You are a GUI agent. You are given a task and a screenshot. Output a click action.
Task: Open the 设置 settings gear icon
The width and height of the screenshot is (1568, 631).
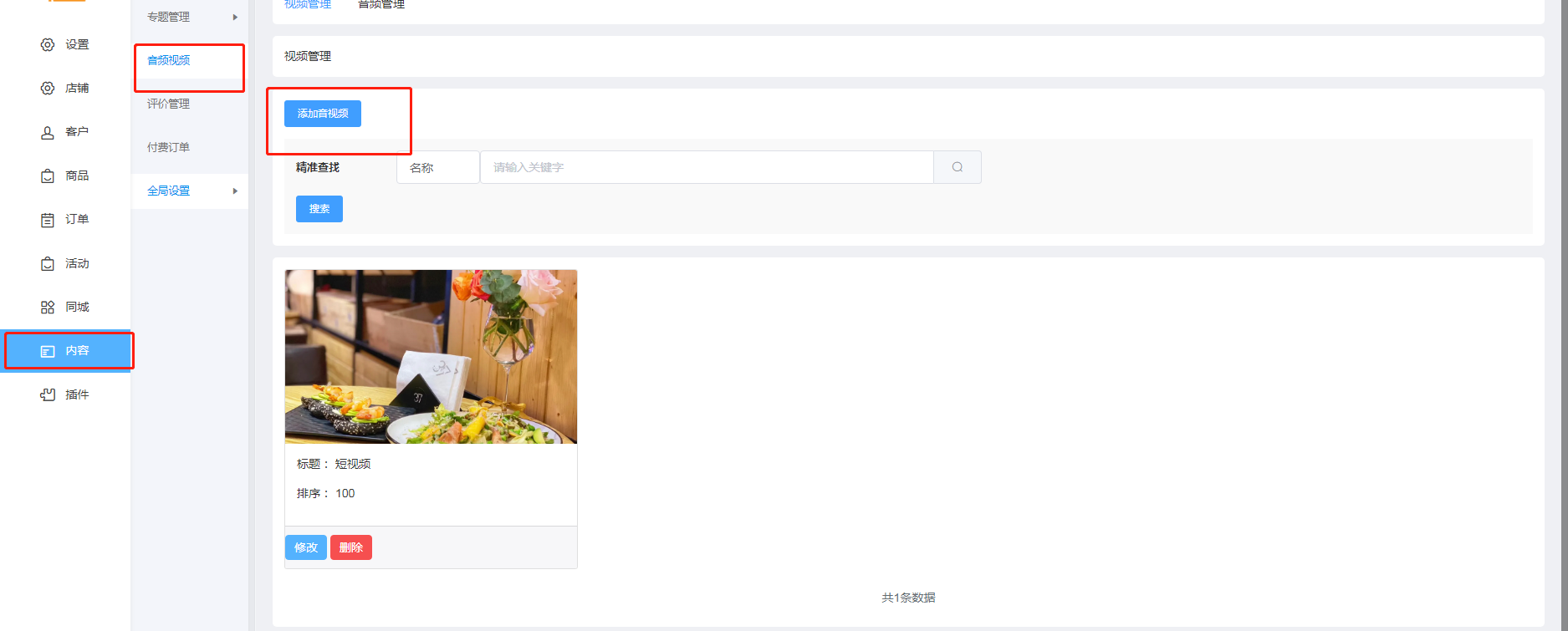pos(48,45)
